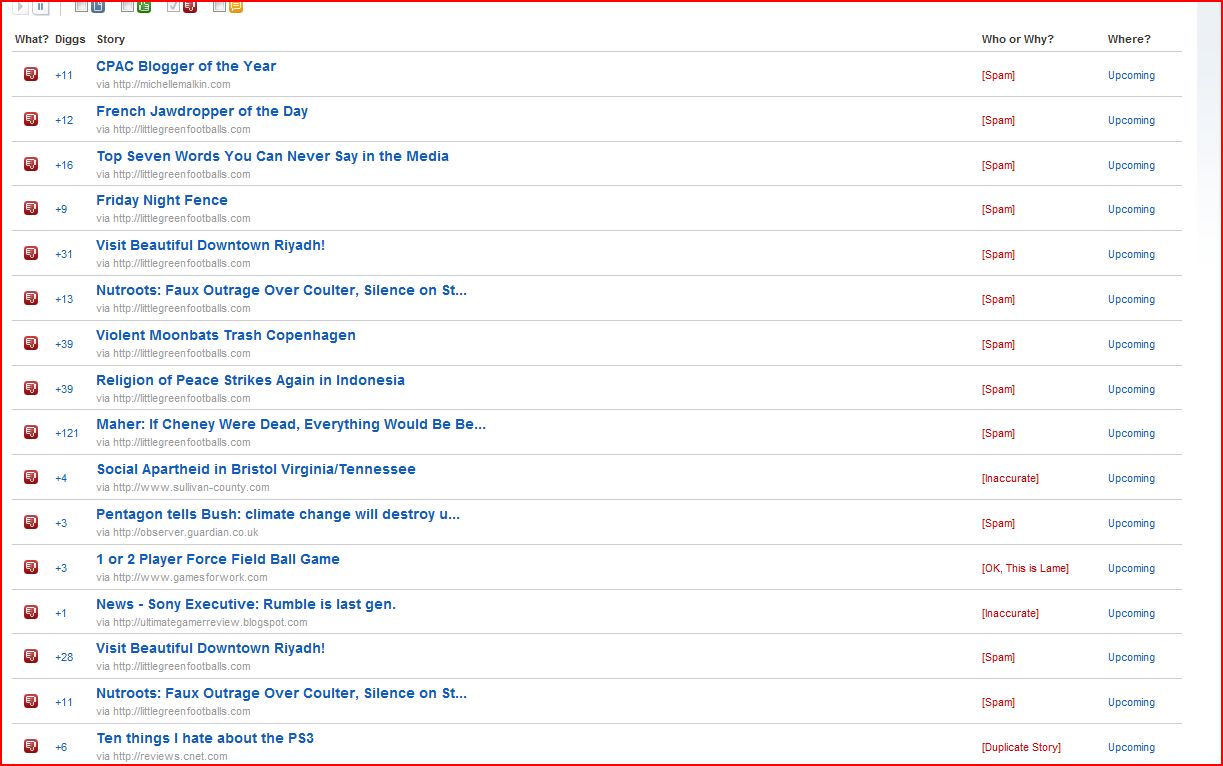The width and height of the screenshot is (1223, 766).
Task: Click via http://www.gamesforwork.com source text
Action: (182, 577)
